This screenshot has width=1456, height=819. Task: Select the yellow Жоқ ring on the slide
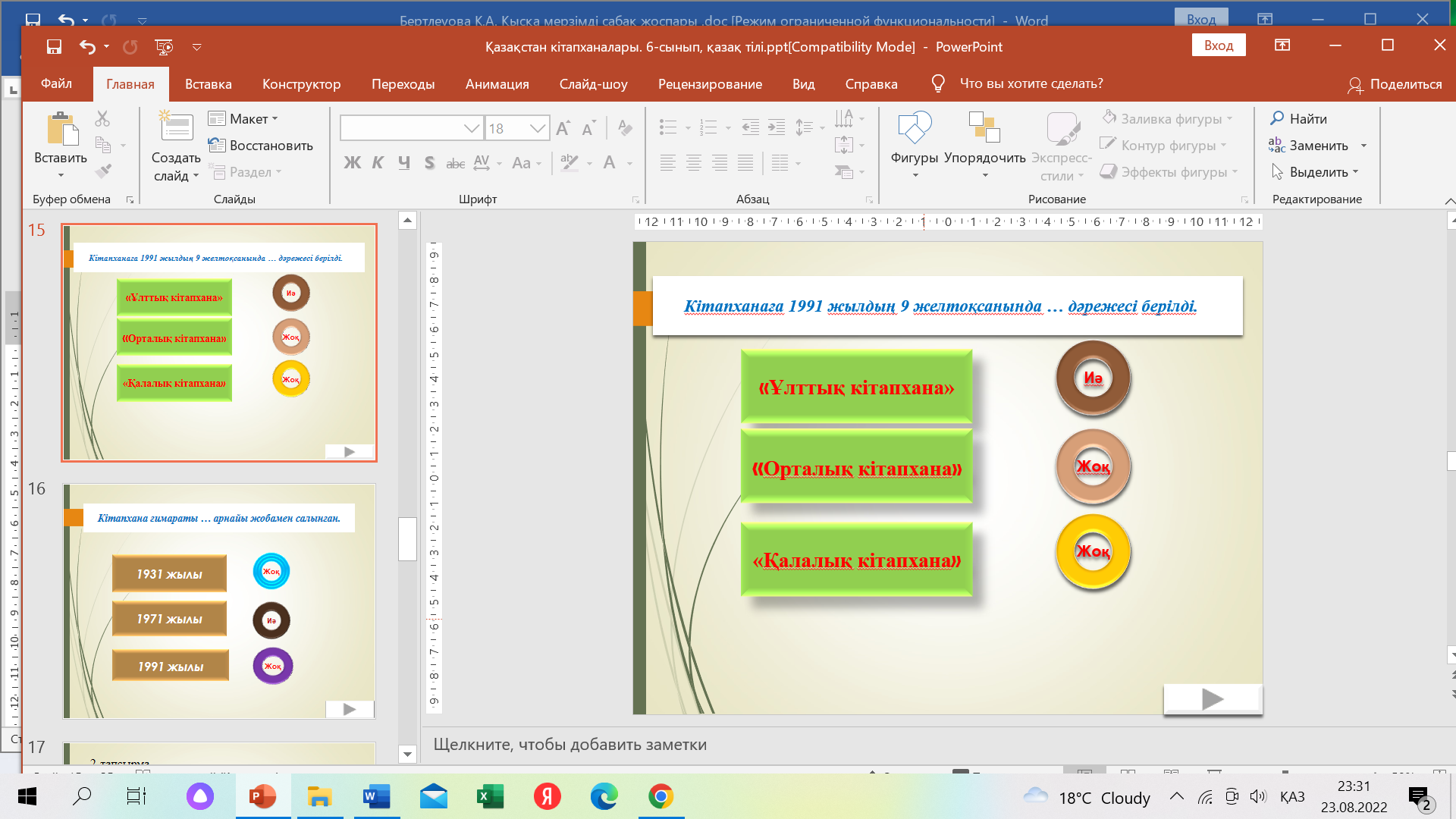tap(1093, 552)
